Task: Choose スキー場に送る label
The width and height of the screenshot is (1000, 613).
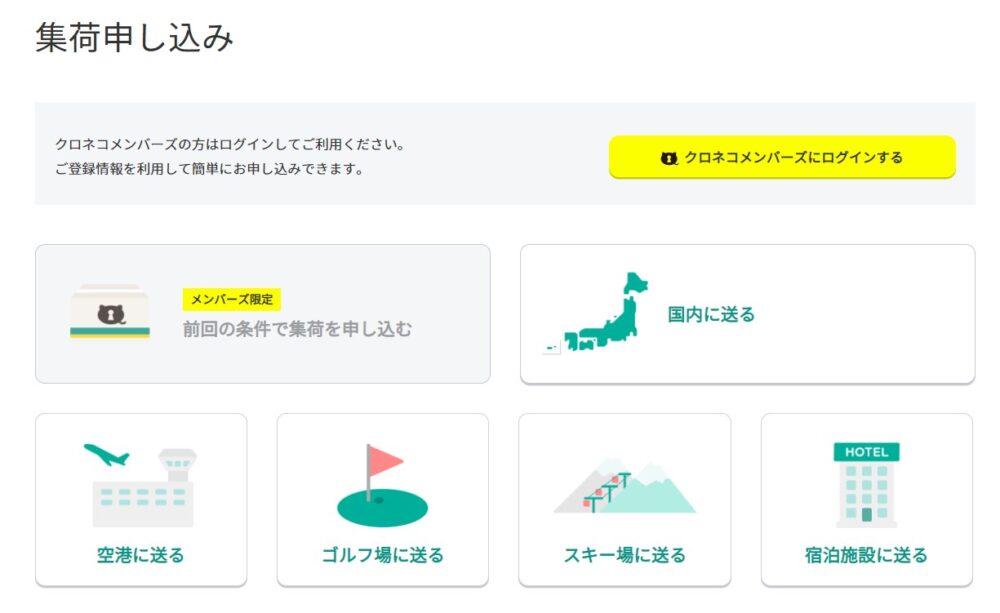Action: coord(624,555)
